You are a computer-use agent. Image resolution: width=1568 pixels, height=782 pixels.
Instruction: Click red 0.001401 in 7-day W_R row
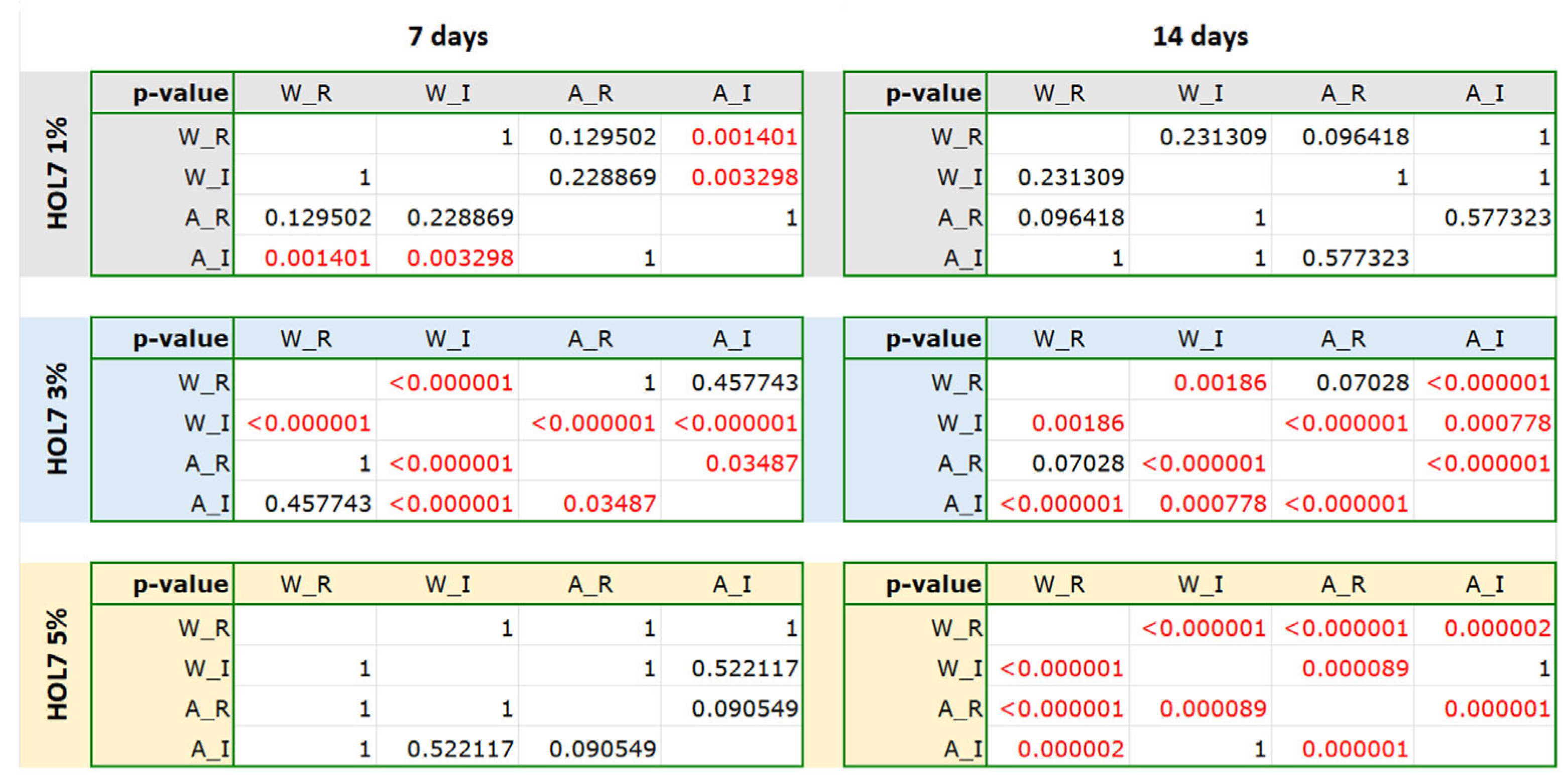(745, 138)
